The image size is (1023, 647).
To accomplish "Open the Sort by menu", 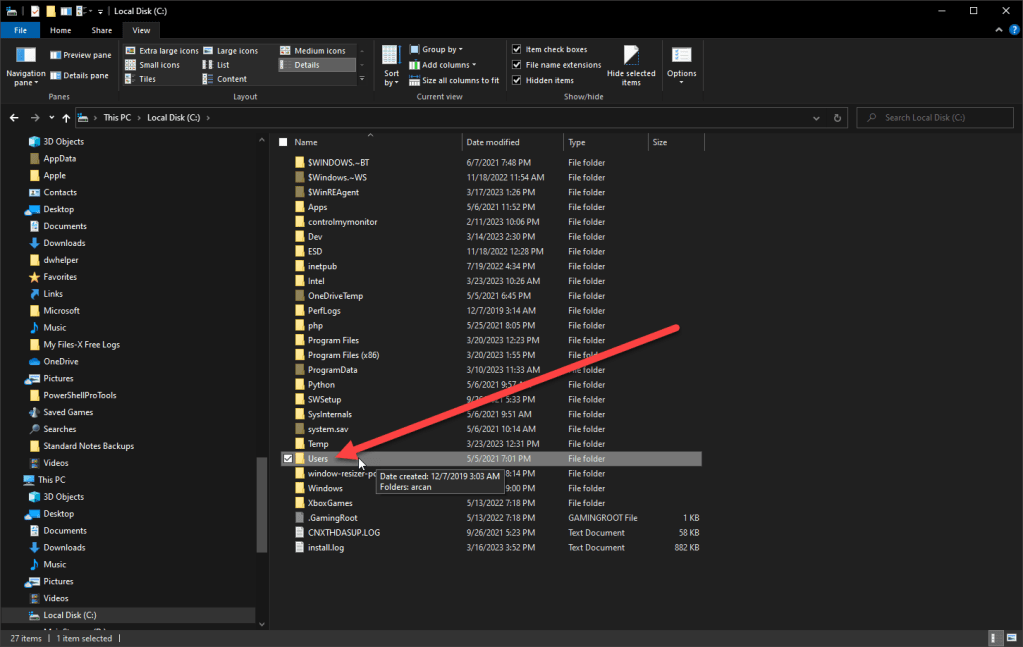I will click(391, 64).
